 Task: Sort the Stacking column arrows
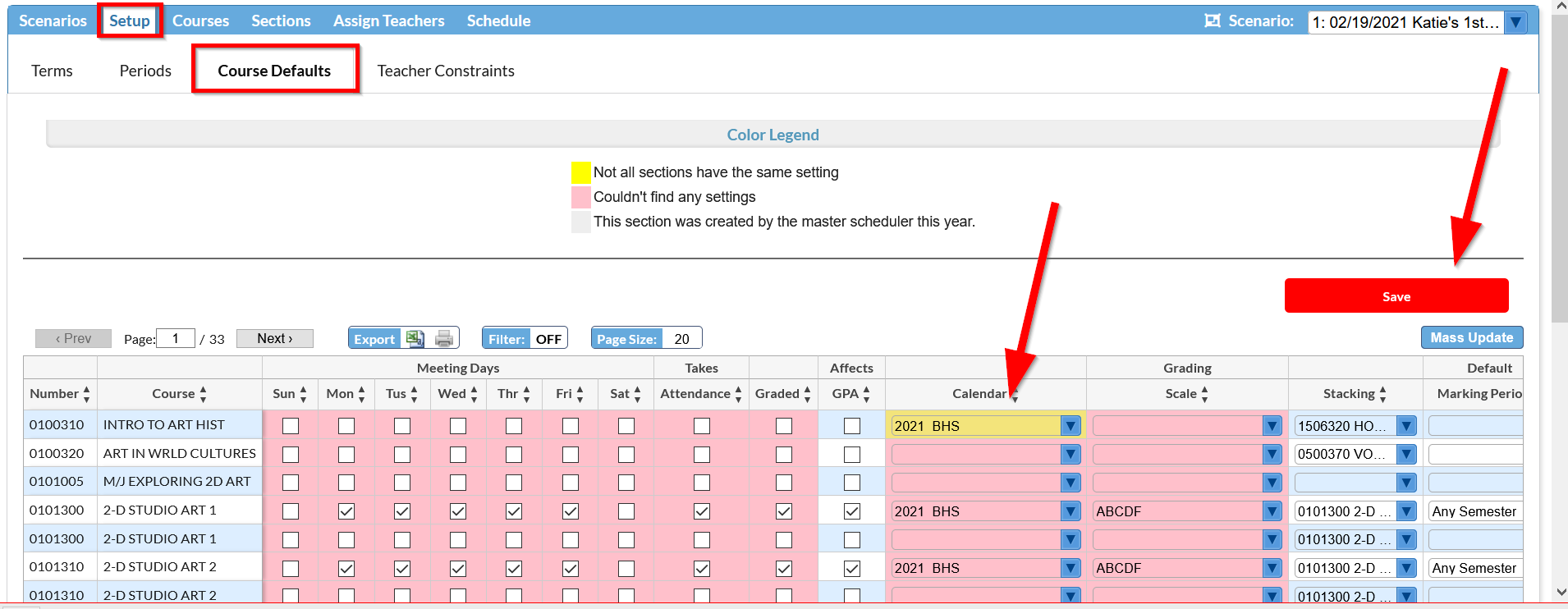tap(1382, 394)
